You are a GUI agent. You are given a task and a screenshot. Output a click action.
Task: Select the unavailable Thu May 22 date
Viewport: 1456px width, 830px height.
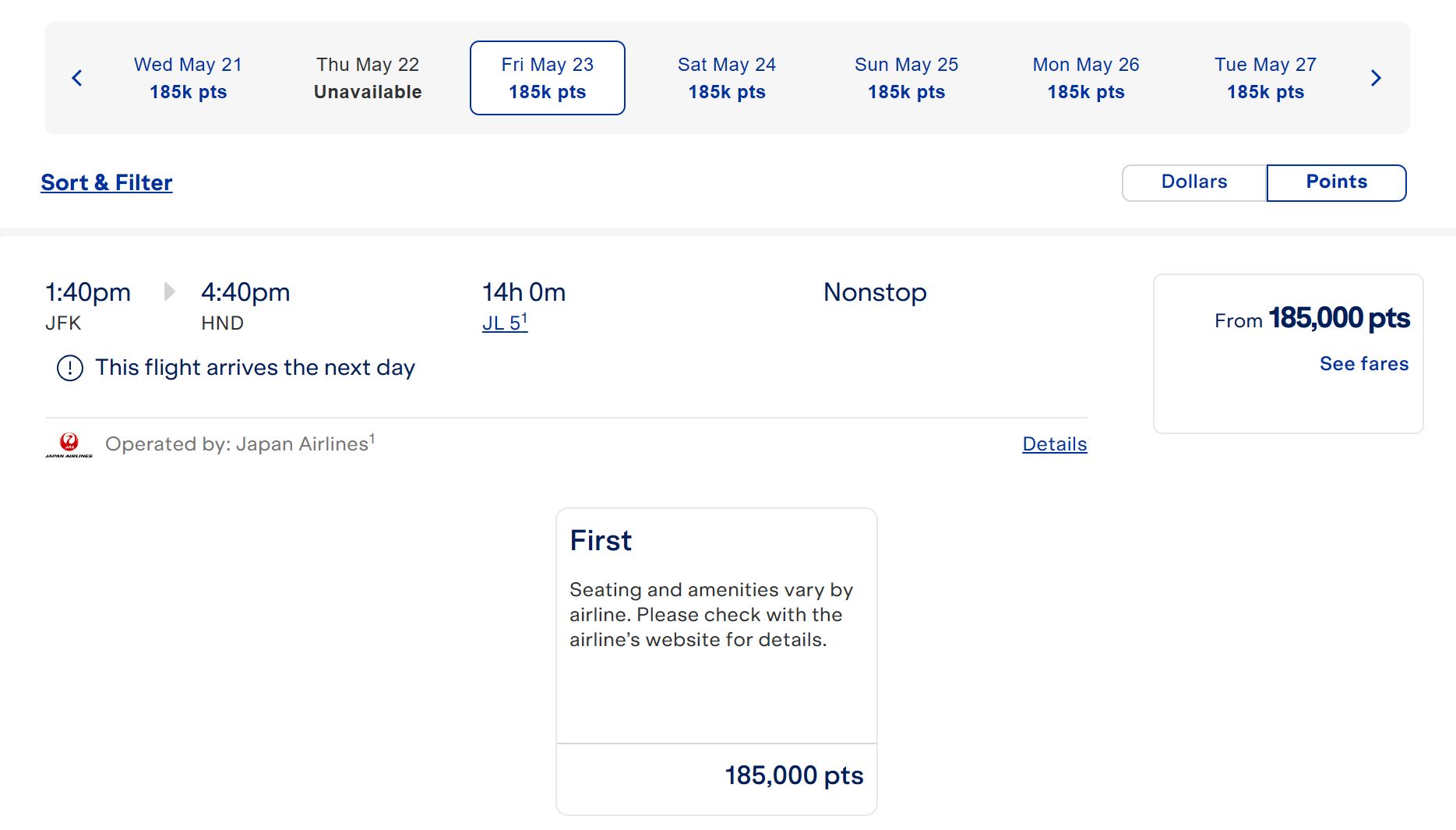tap(368, 78)
